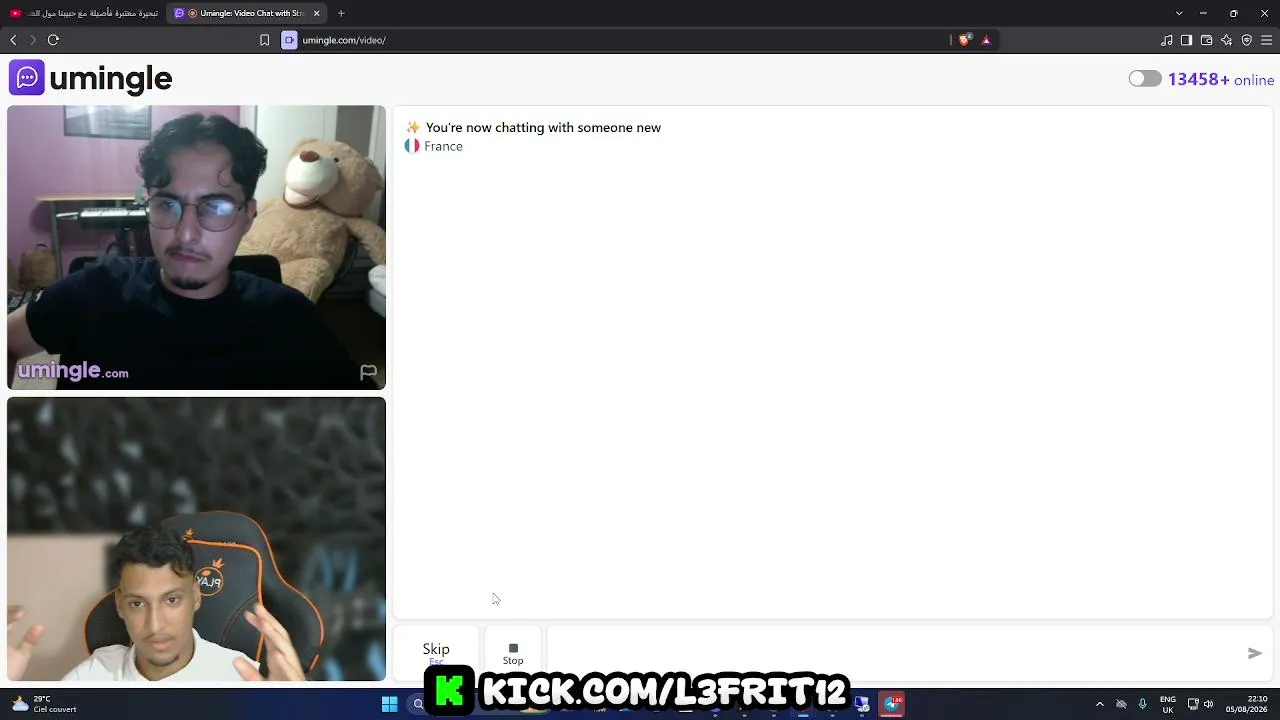
Task: Toggle the dark mode switch beside online count
Action: 1145,79
